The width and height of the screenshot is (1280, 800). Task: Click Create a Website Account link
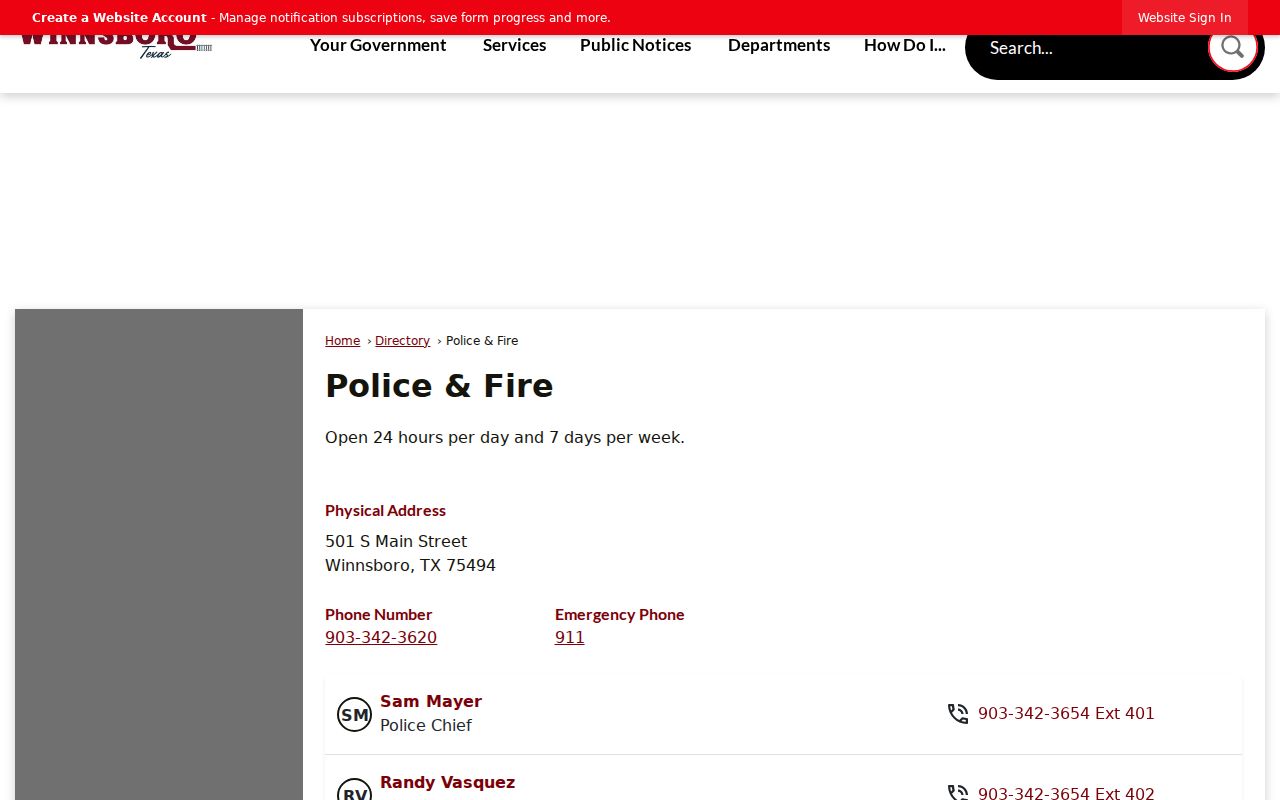[x=119, y=17]
